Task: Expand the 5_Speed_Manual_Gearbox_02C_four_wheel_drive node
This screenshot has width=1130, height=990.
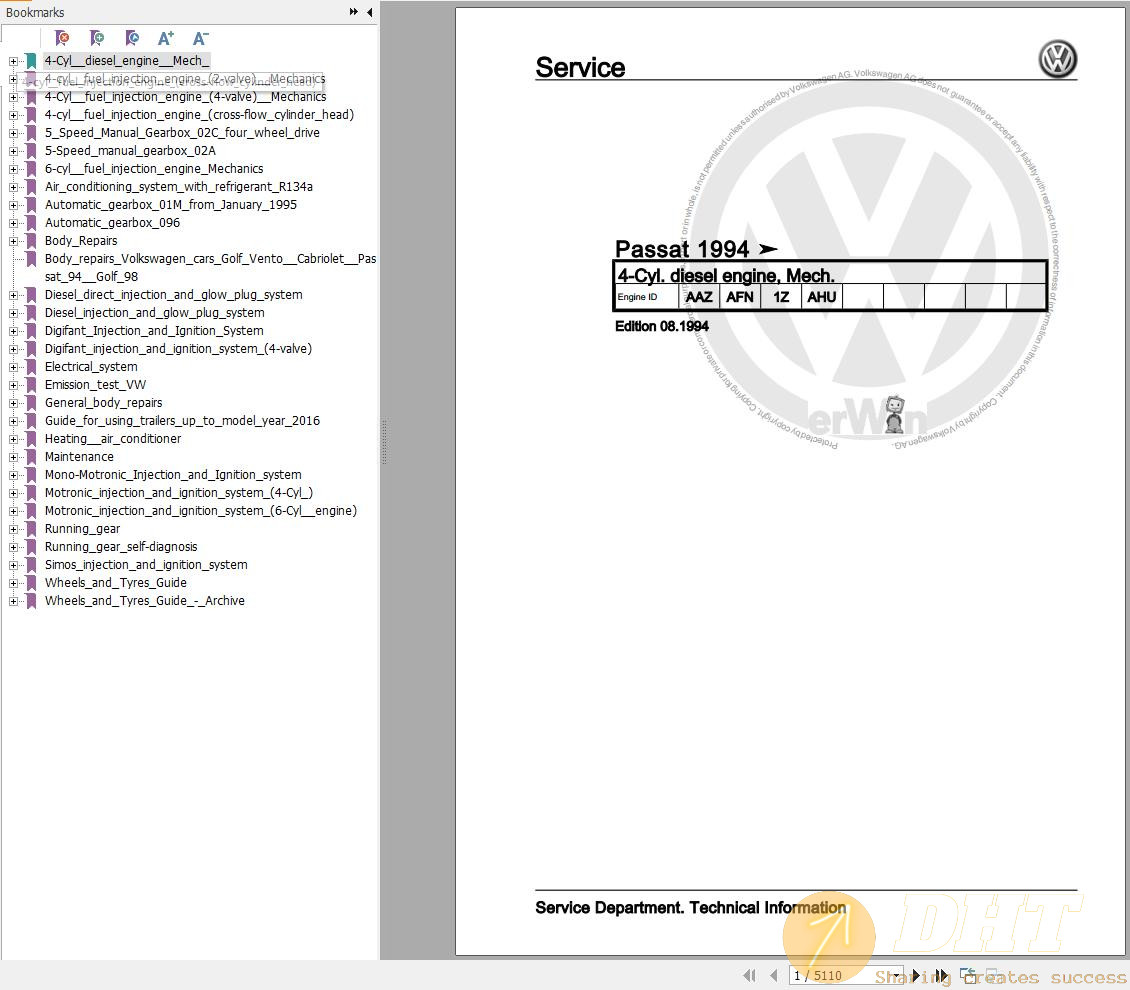Action: click(x=13, y=133)
